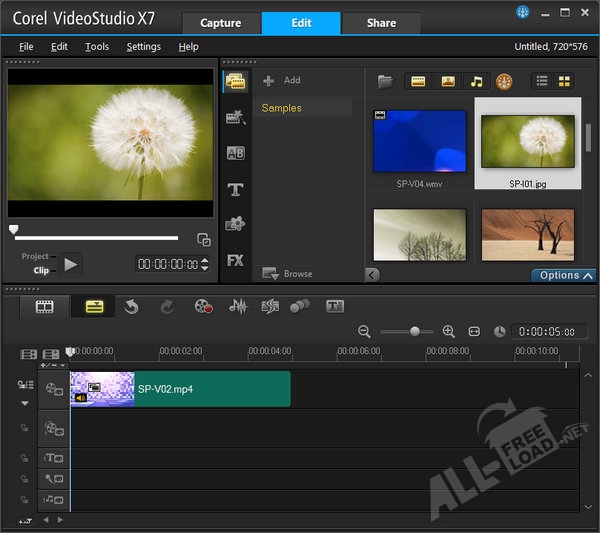Toggle show videos filter in library

point(418,81)
